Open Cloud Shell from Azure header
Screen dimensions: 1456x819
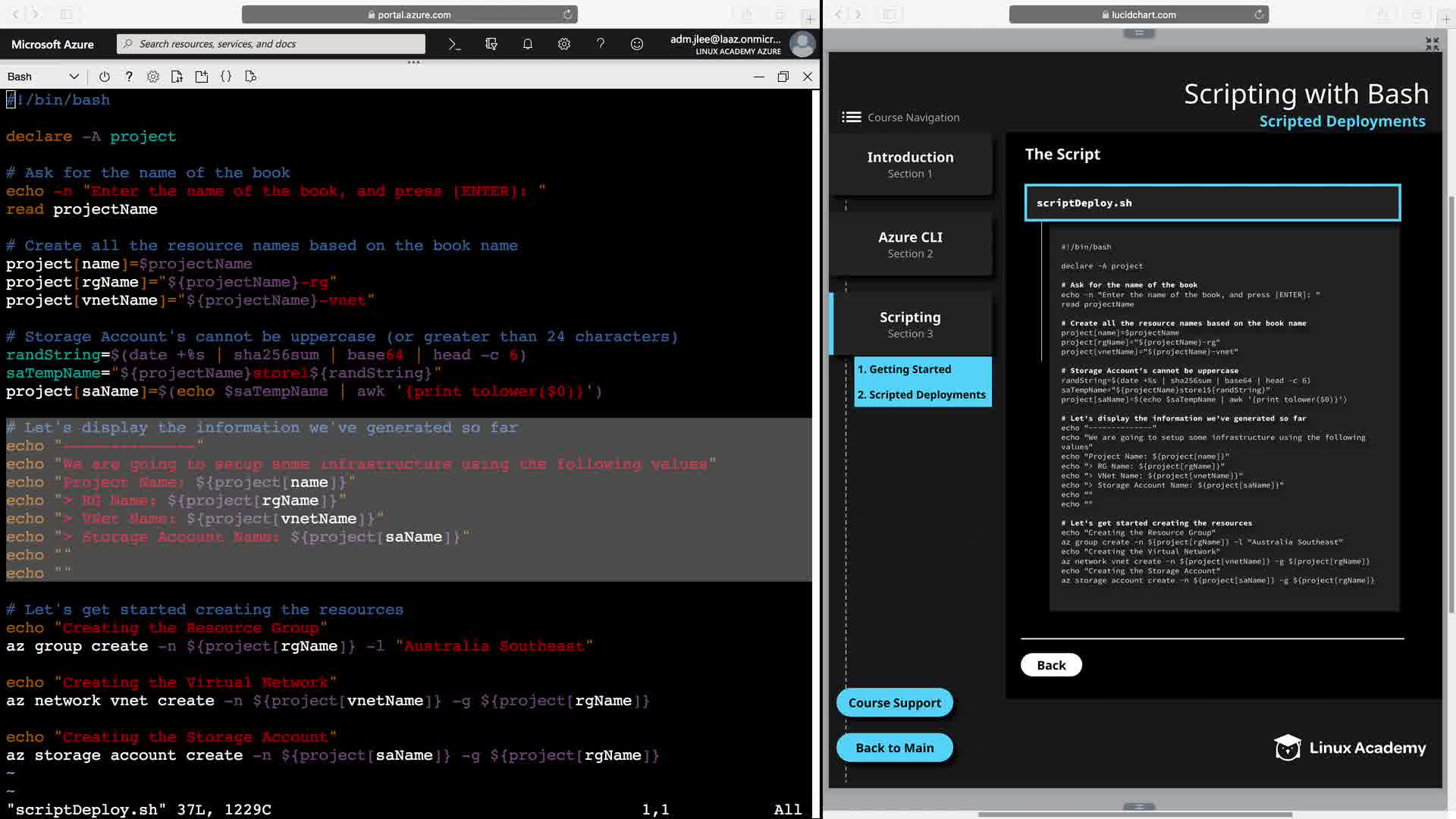click(454, 44)
